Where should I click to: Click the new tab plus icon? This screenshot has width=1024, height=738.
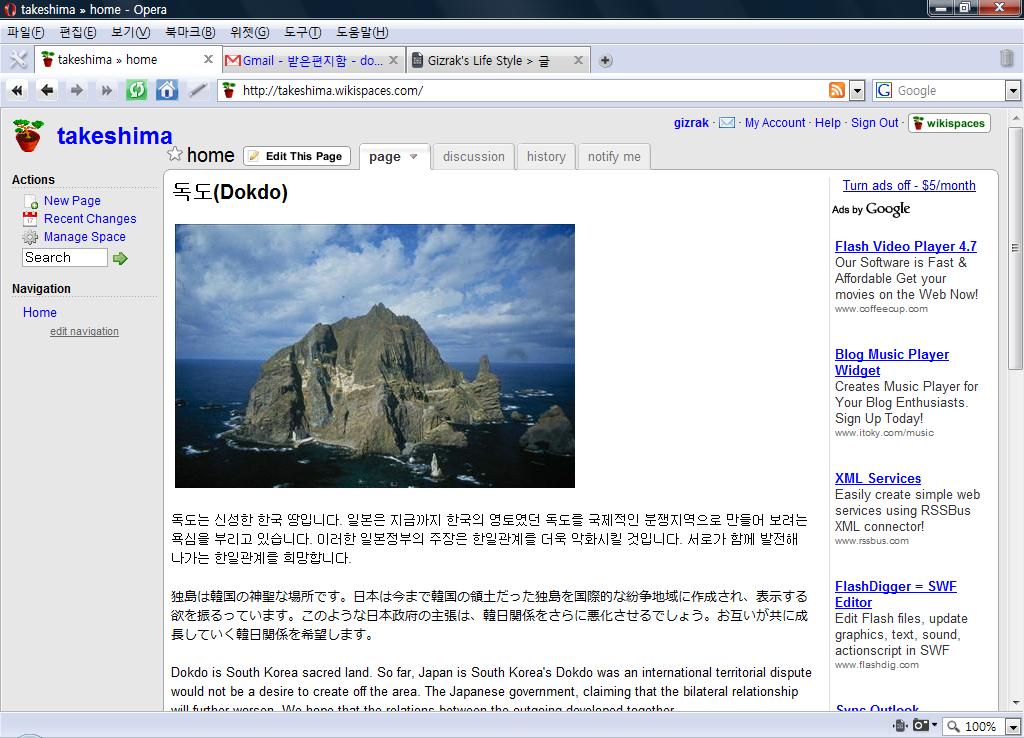coord(605,61)
